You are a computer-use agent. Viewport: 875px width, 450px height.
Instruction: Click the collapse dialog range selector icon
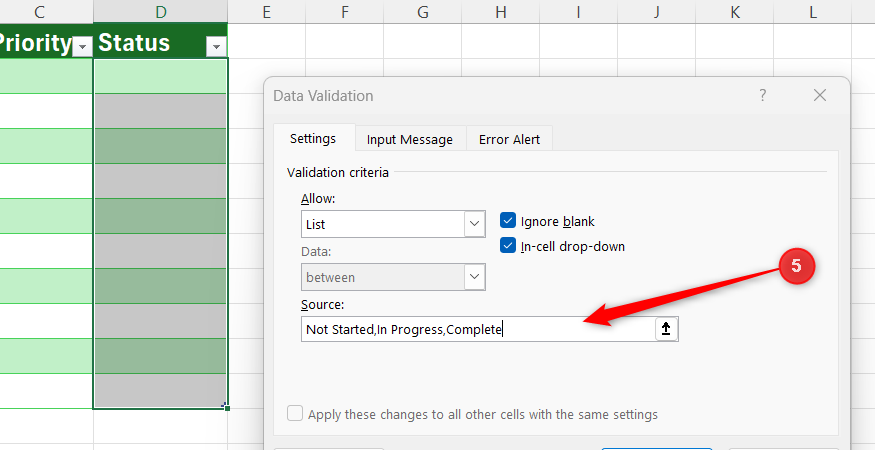pyautogui.click(x=666, y=329)
